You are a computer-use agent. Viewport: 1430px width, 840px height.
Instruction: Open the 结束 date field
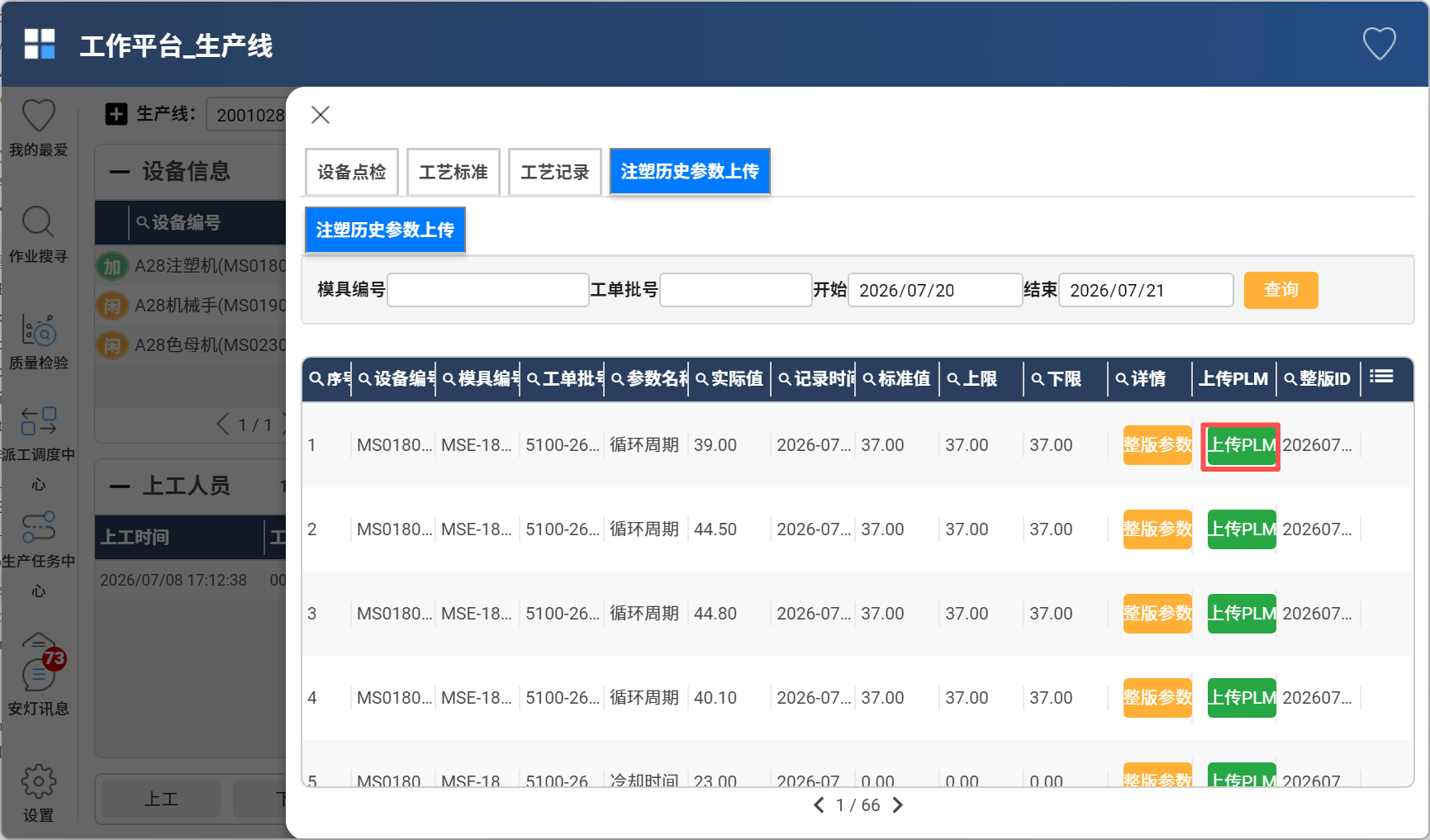[1146, 290]
